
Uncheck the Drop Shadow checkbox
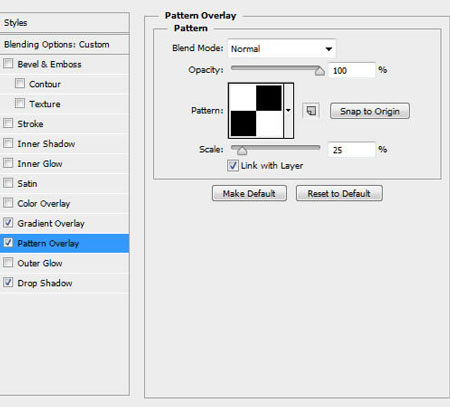click(8, 282)
